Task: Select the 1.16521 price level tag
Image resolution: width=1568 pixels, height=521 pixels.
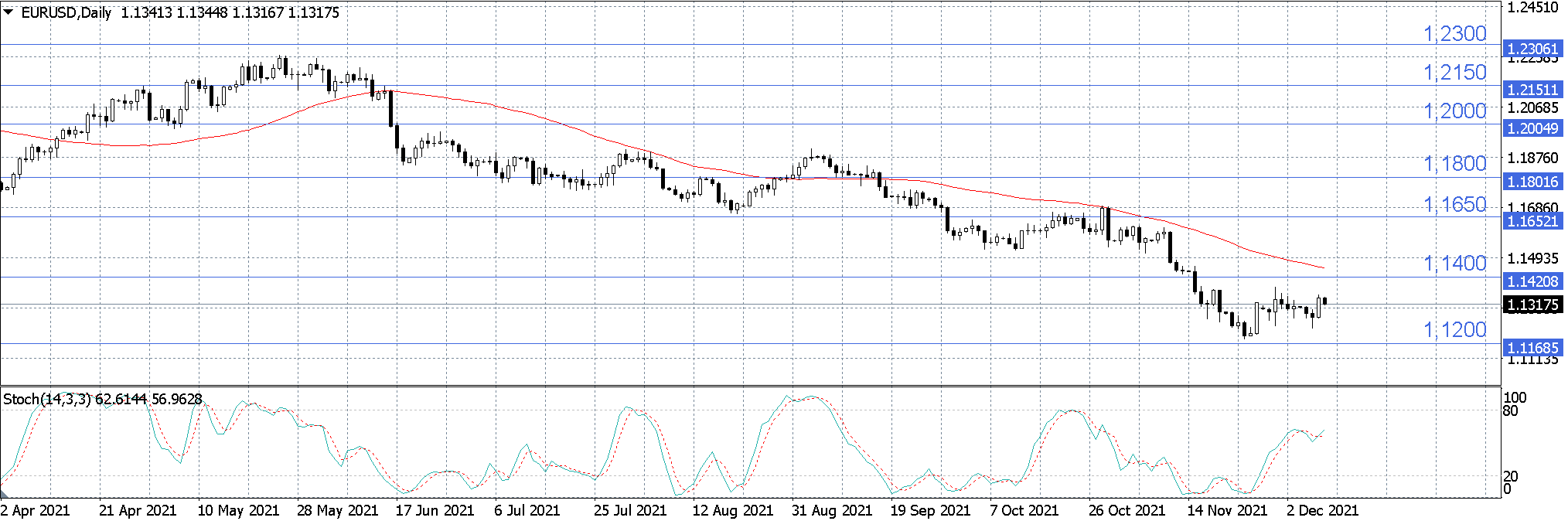Action: (1532, 221)
